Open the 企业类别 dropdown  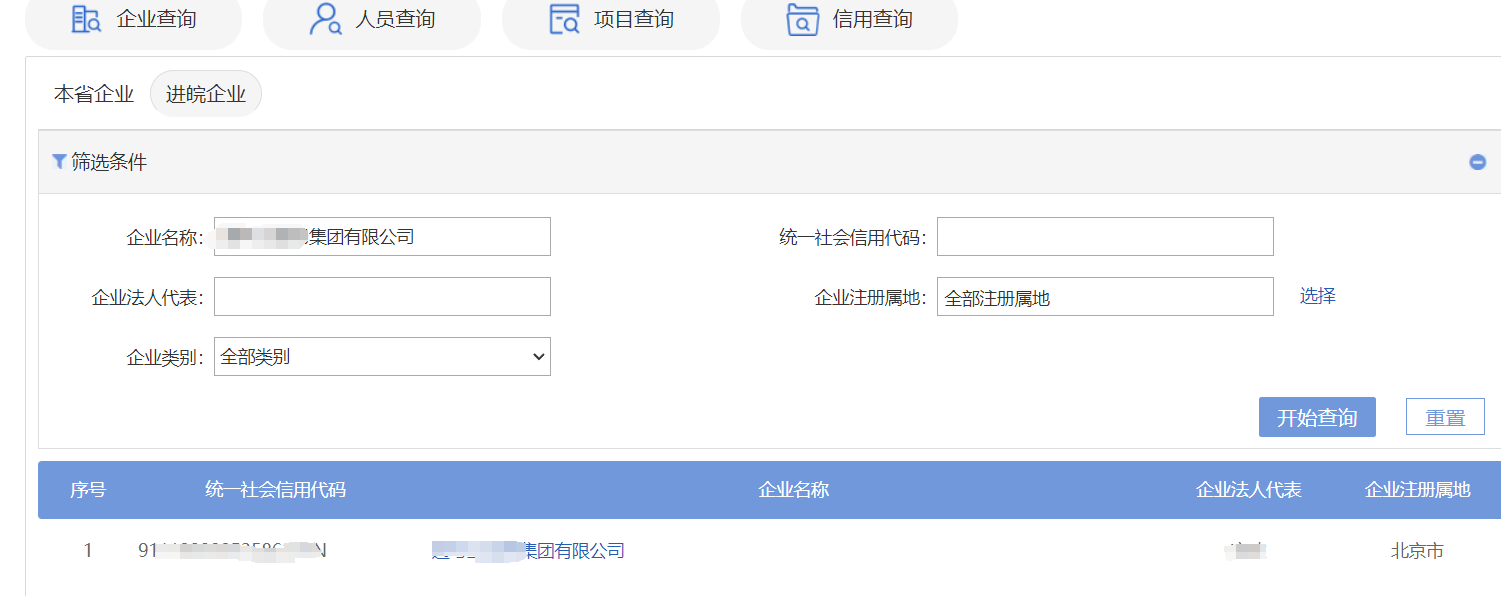382,356
